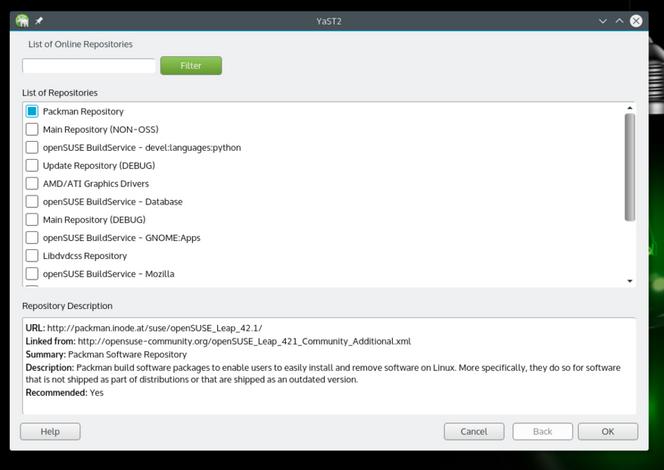664x470 pixels.
Task: Click the YaST application icon in title bar
Action: (22, 20)
